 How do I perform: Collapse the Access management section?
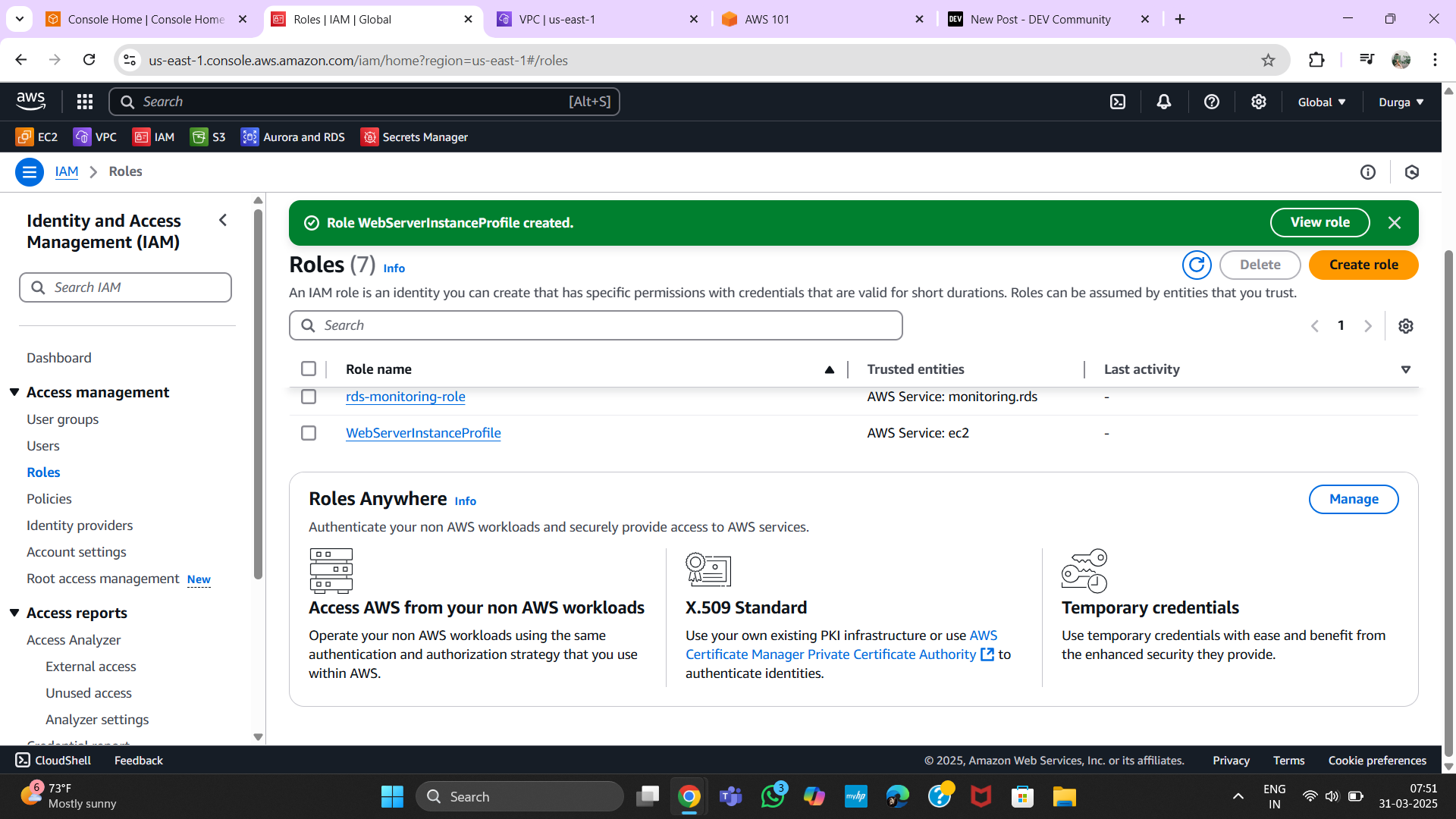click(14, 392)
